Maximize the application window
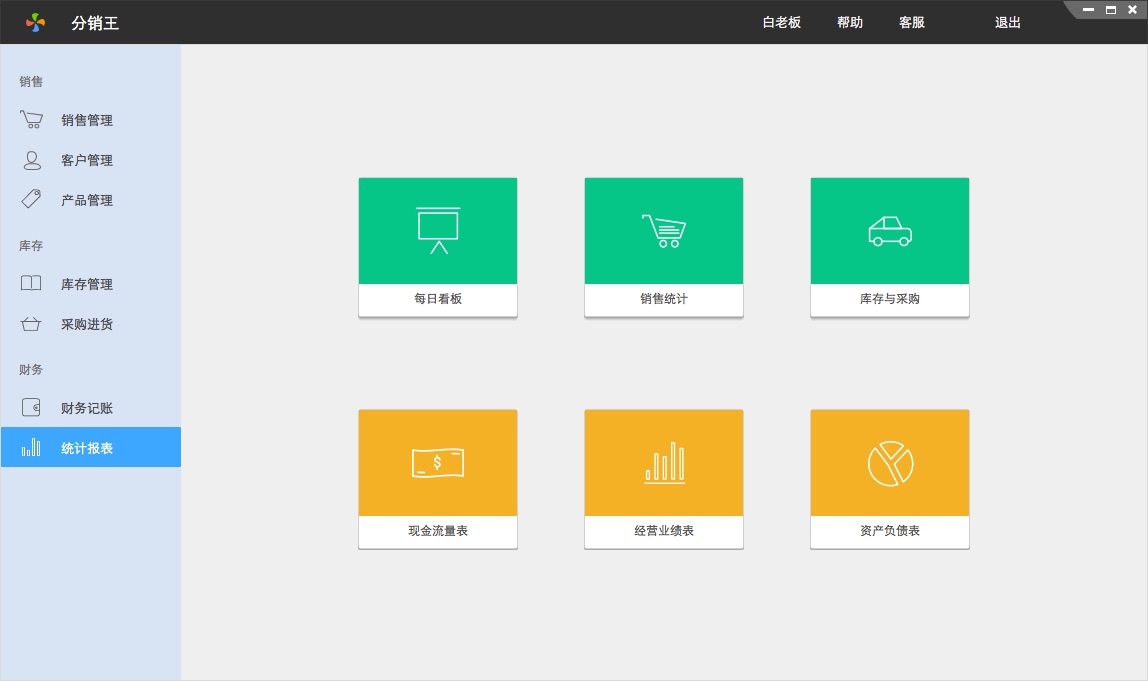 pyautogui.click(x=1111, y=10)
